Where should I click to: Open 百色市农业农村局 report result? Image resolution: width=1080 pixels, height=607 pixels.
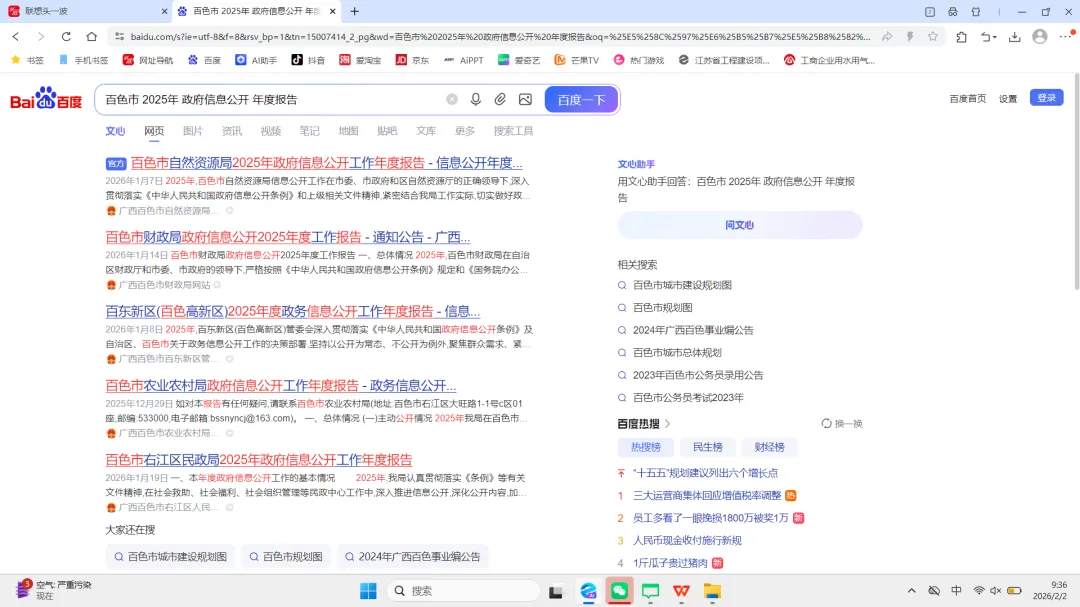[x=281, y=386]
